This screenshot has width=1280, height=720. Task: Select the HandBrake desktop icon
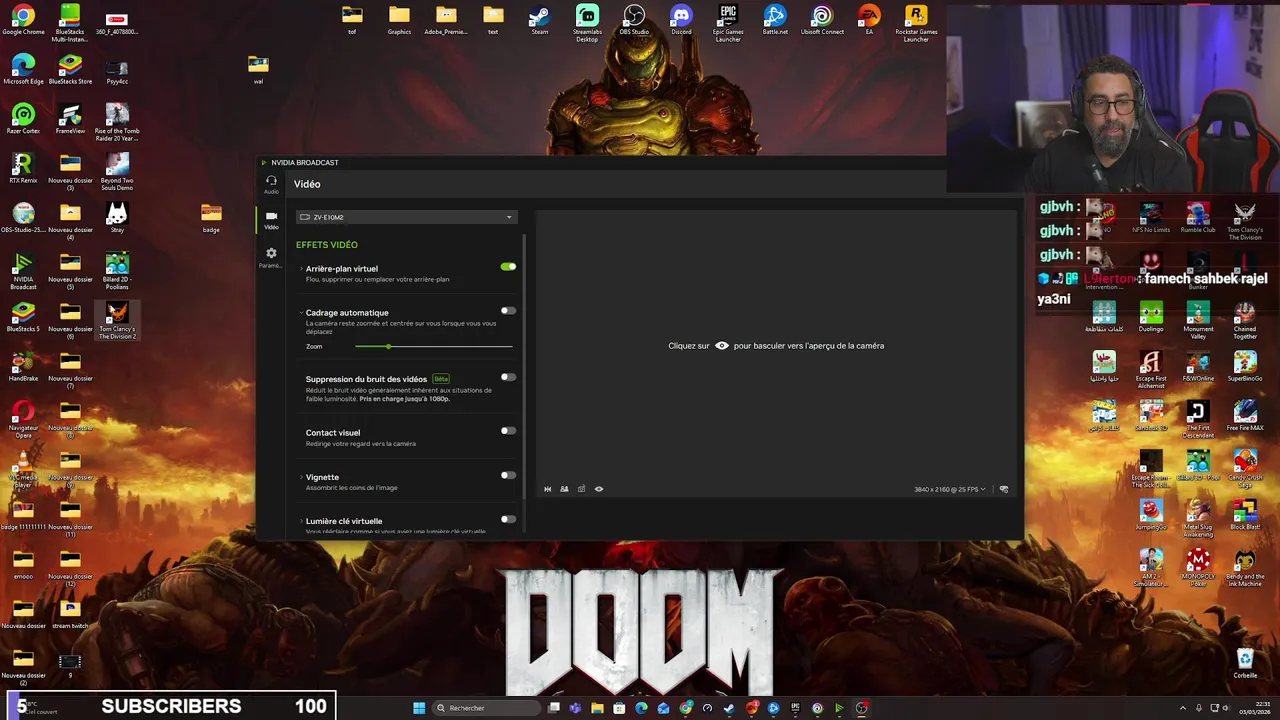(23, 366)
